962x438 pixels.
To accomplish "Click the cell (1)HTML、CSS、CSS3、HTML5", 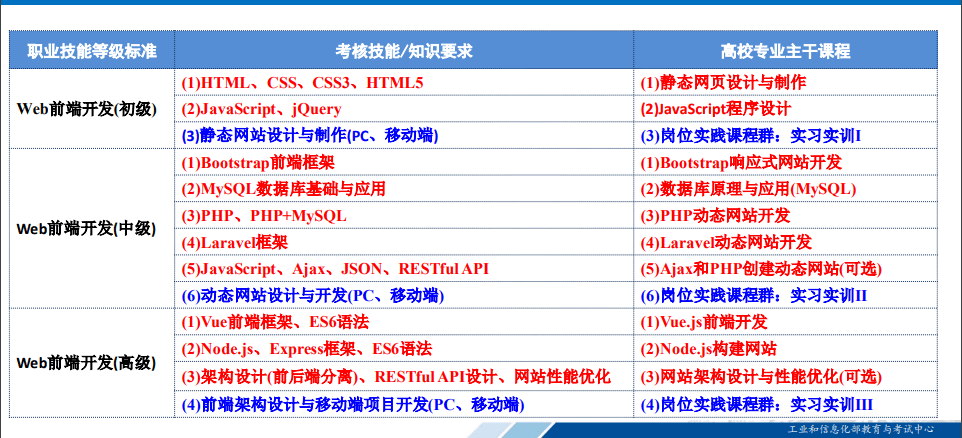I will (404, 82).
